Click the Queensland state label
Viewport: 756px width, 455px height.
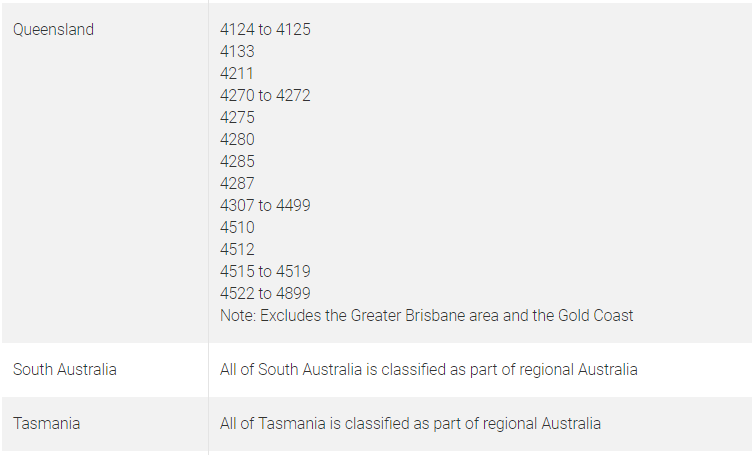[x=53, y=30]
